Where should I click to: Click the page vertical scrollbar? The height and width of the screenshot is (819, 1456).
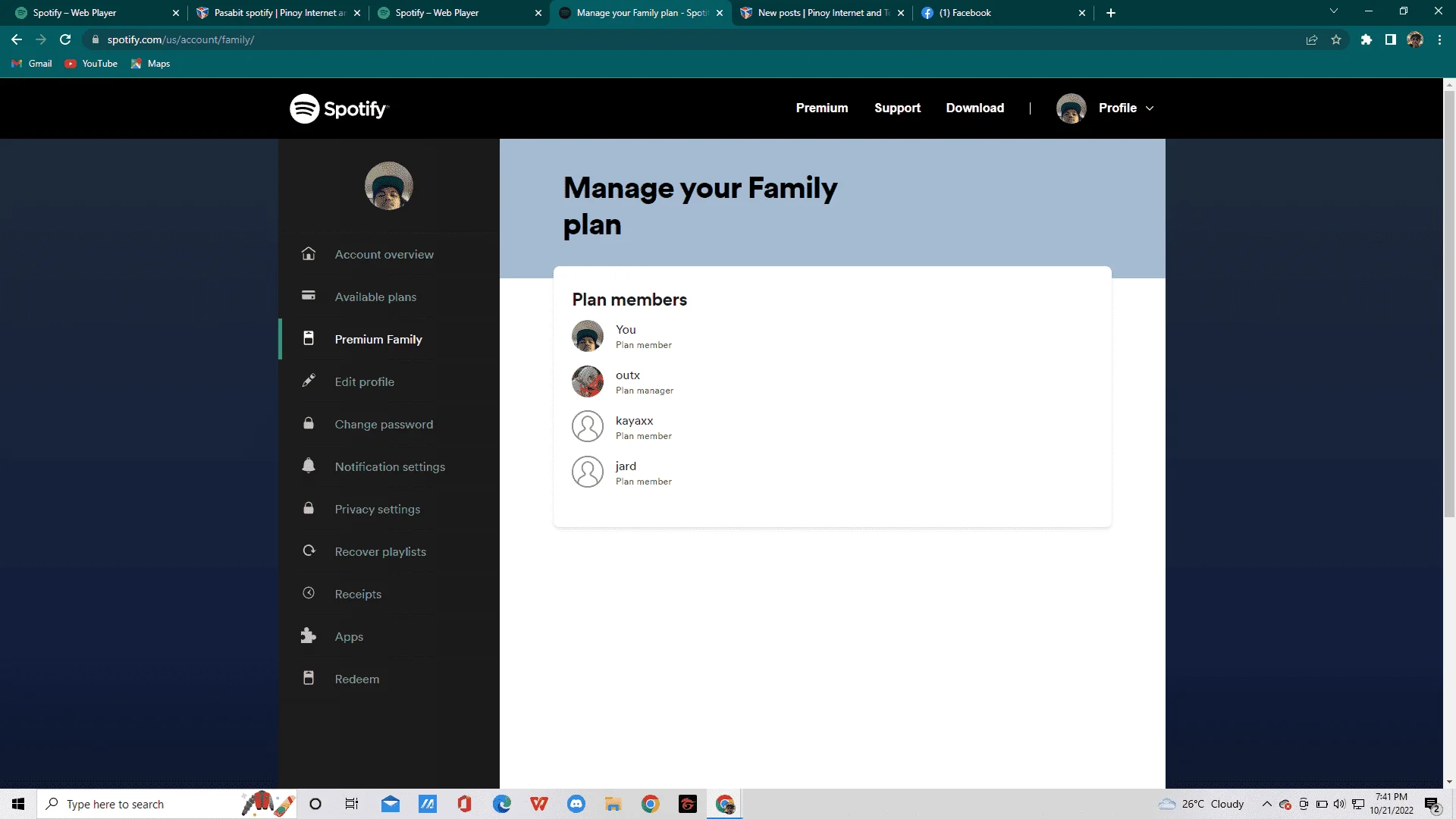(1449, 303)
